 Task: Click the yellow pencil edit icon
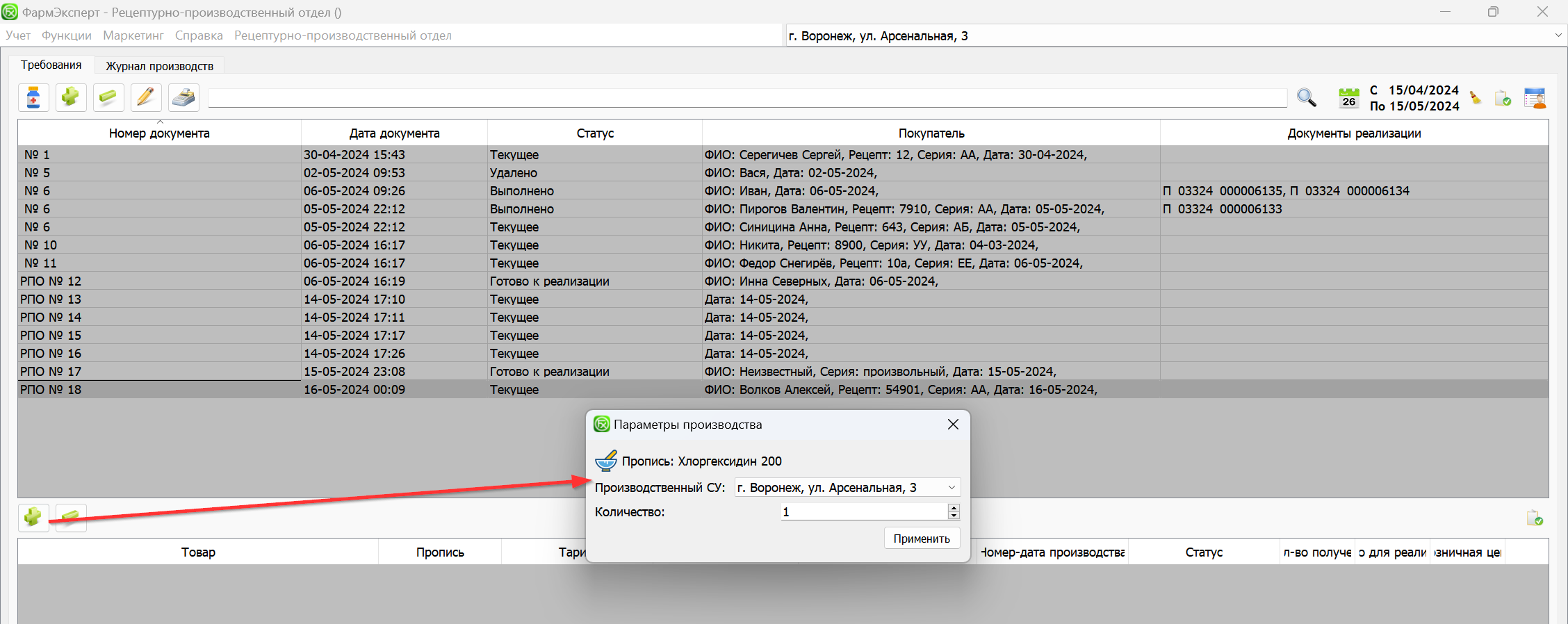coord(146,98)
